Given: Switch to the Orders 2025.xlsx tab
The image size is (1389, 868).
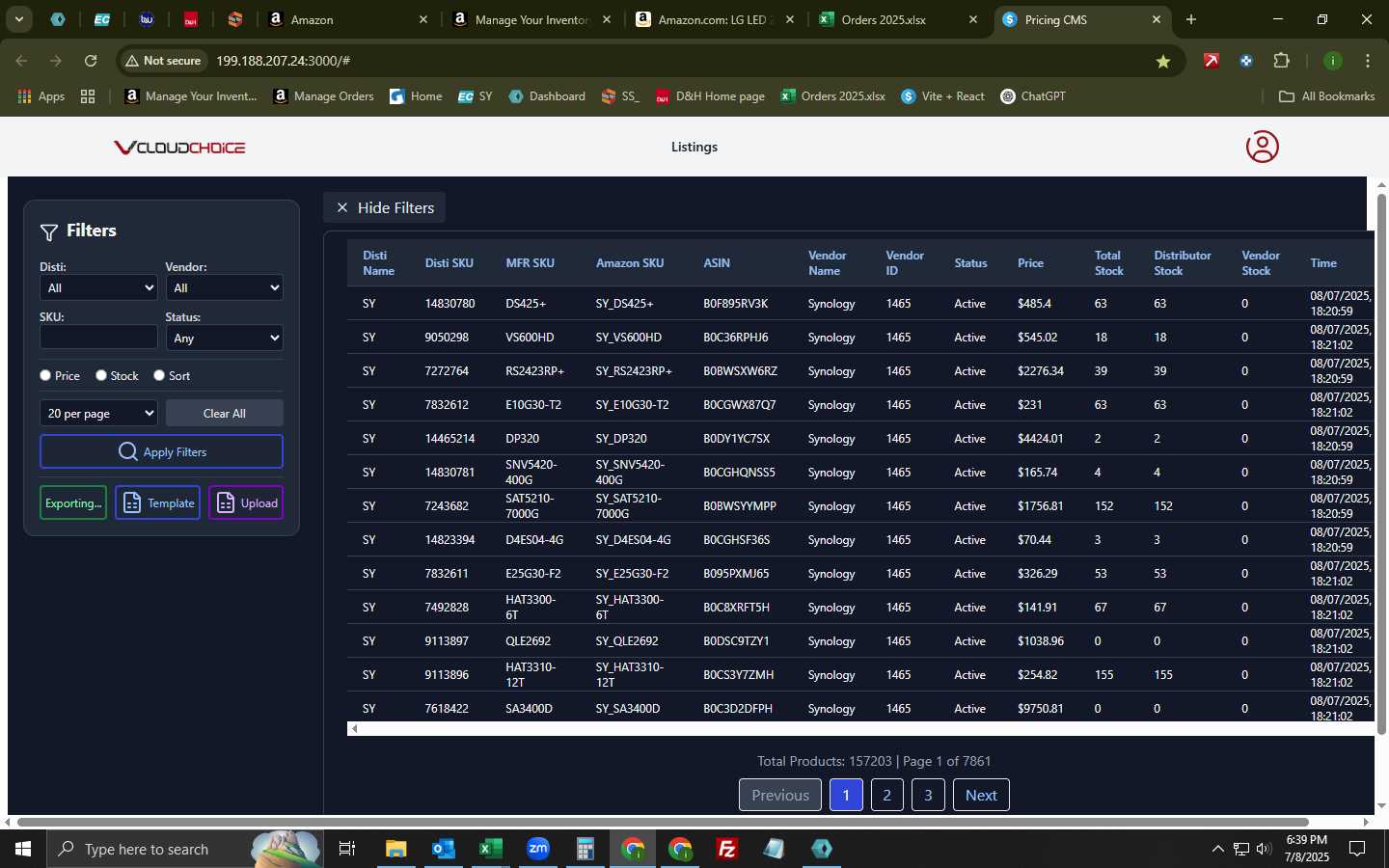Looking at the screenshot, I should click(898, 19).
